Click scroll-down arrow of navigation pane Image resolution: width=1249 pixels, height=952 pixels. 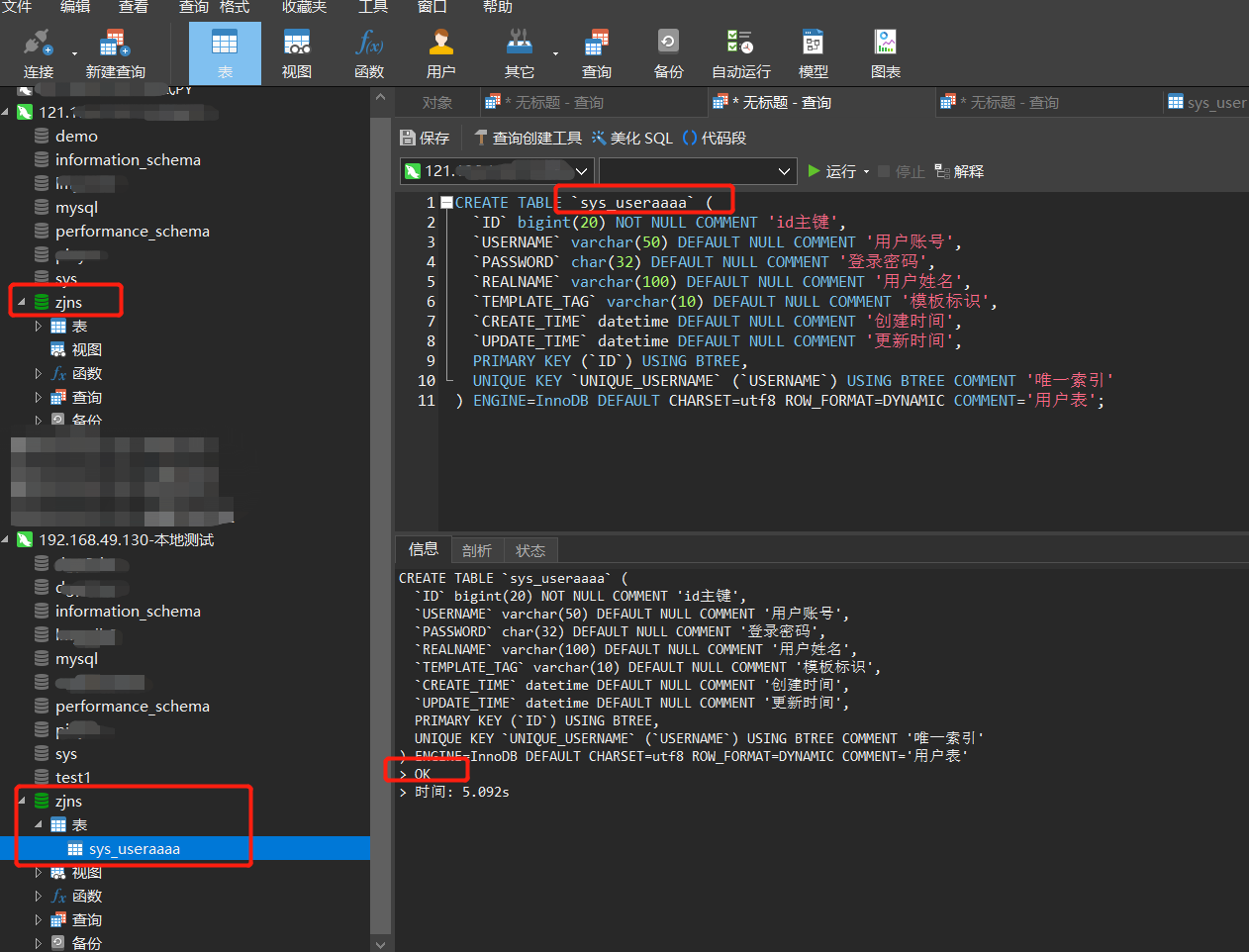[381, 943]
